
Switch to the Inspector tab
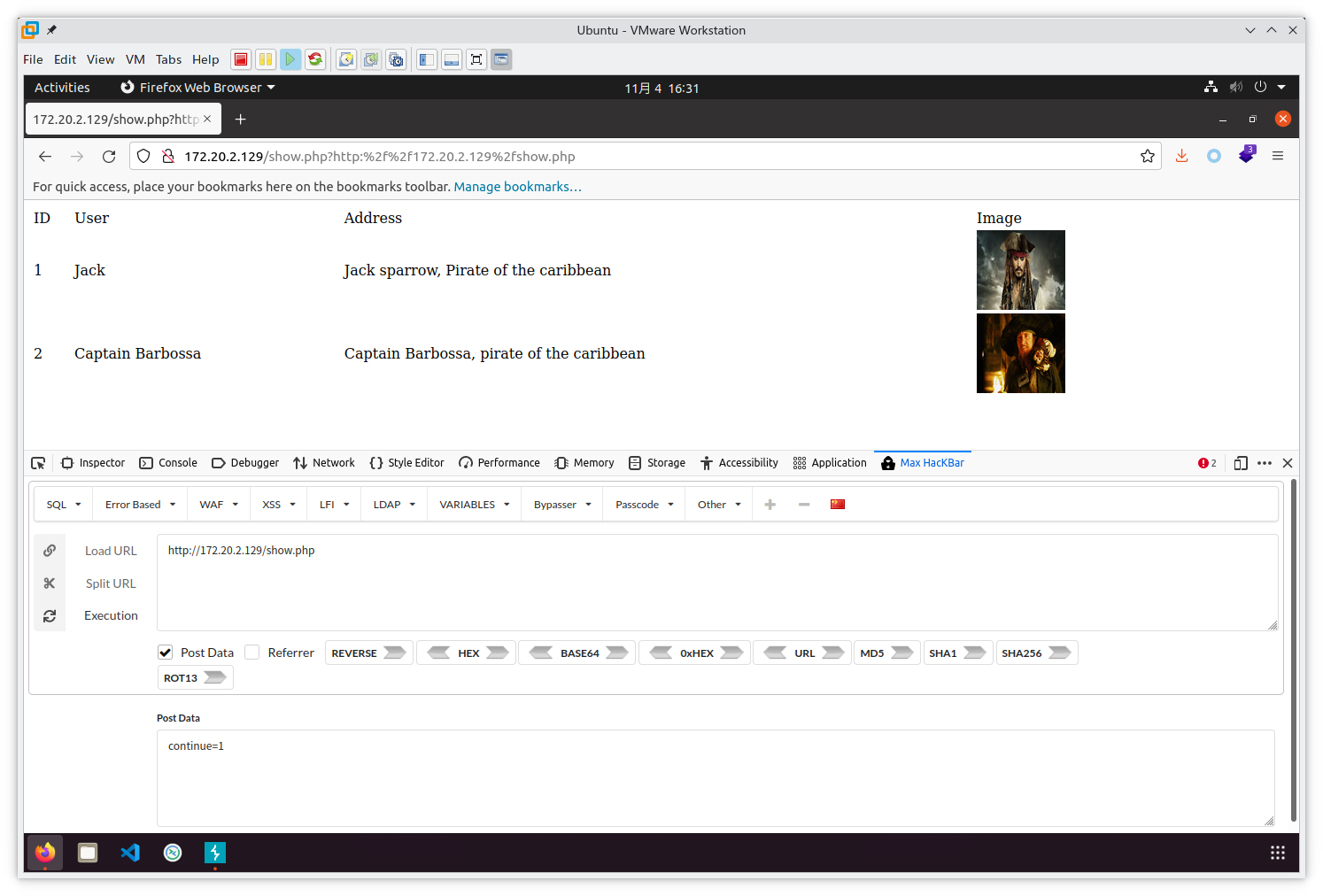(x=93, y=463)
